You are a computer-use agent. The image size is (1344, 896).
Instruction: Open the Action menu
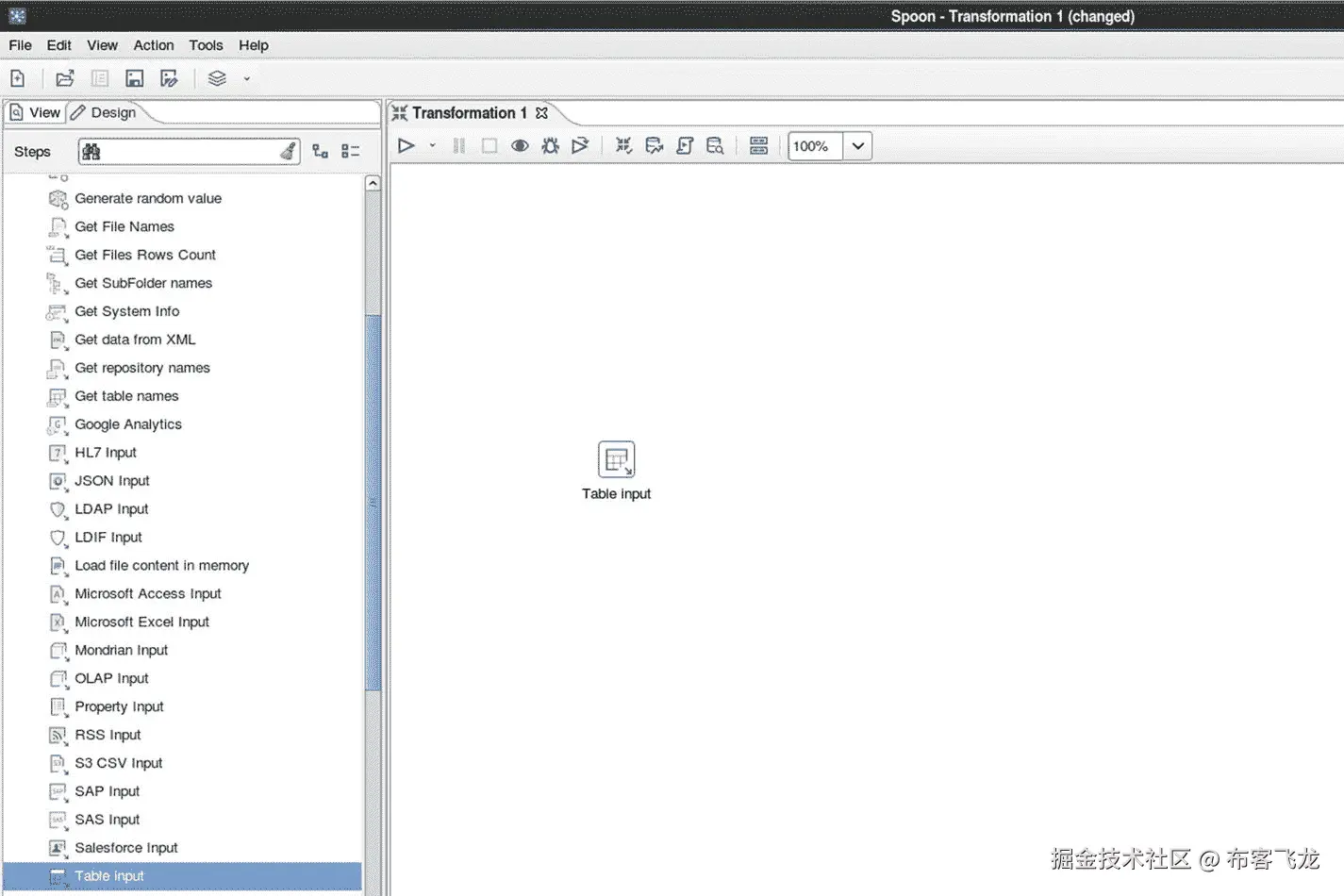click(x=154, y=45)
